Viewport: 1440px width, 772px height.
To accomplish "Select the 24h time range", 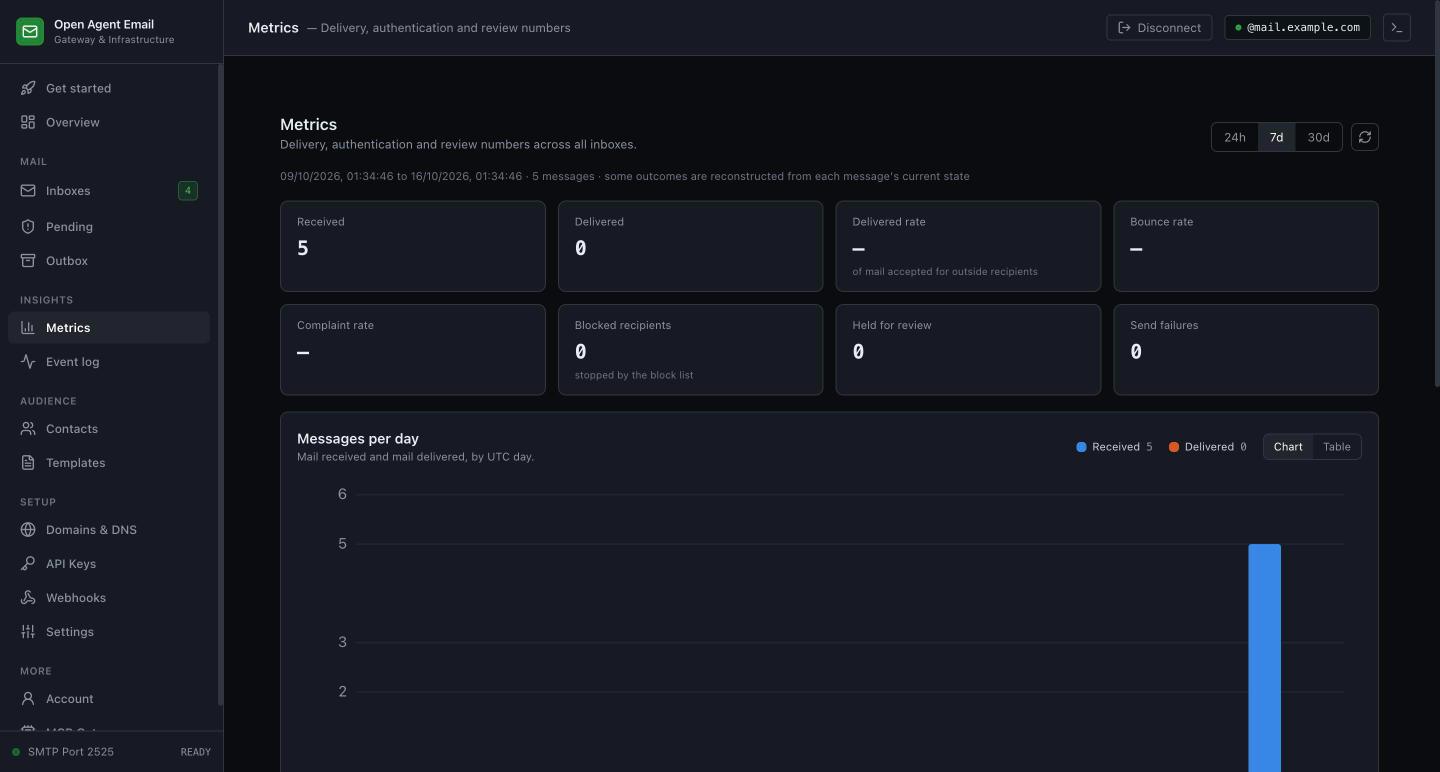I will [1235, 137].
